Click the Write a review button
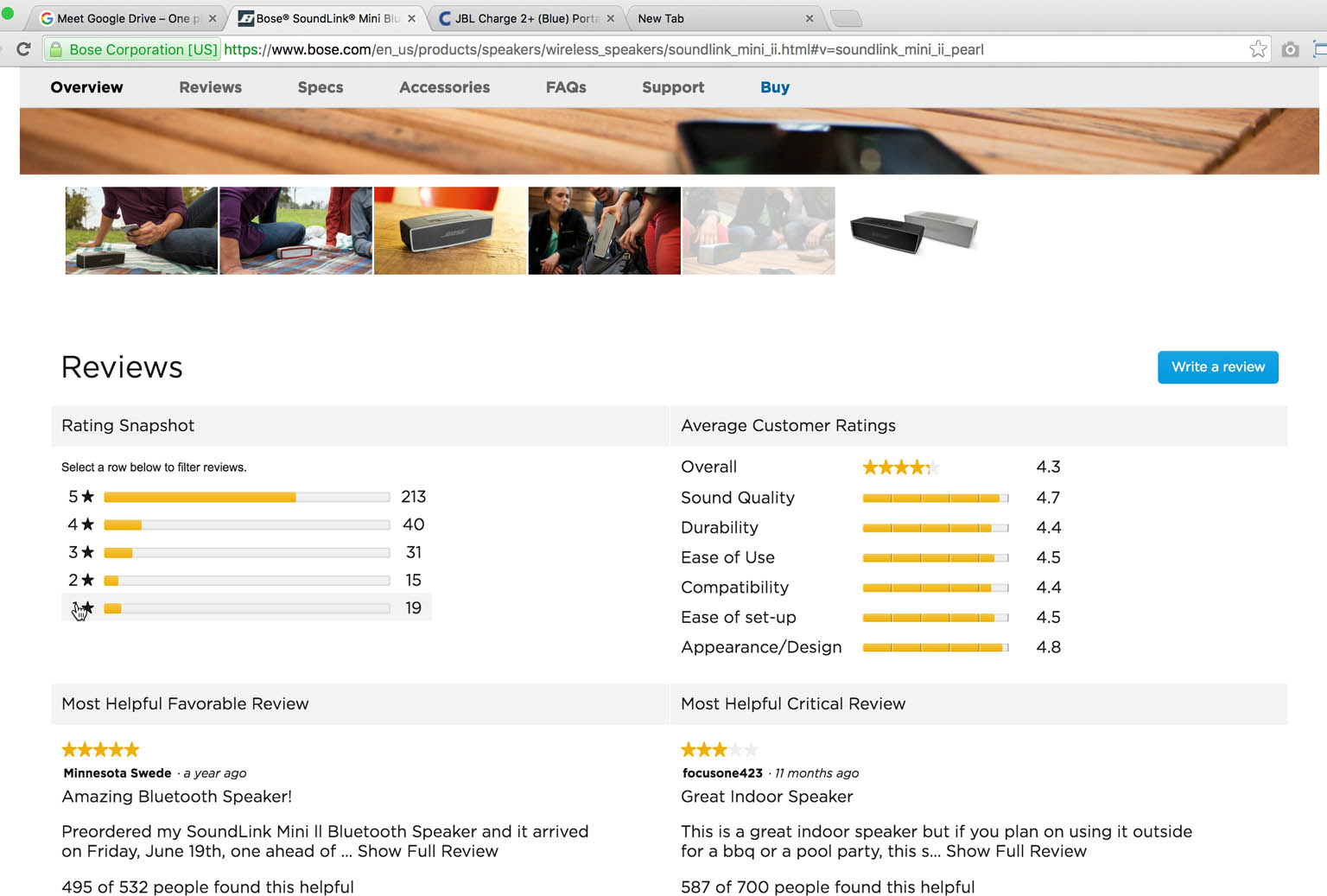This screenshot has width=1327, height=896. point(1217,367)
